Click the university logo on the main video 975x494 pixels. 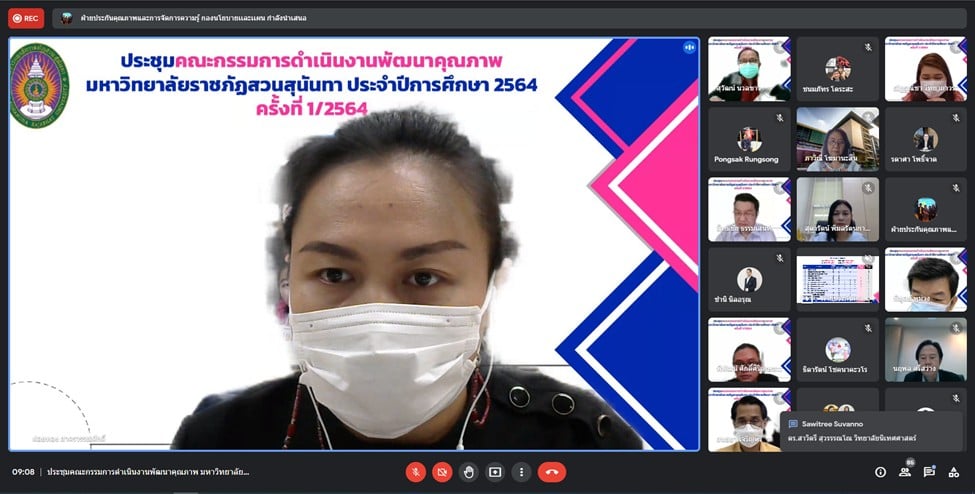39,85
